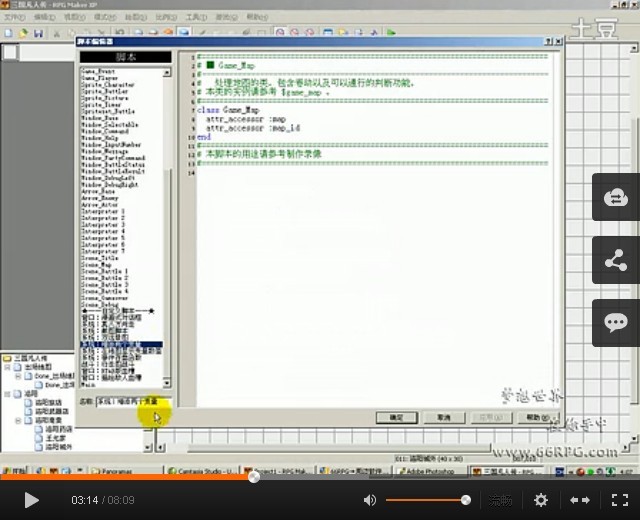Open the Script editor toolbar icon
640x520 pixels.
358,33
